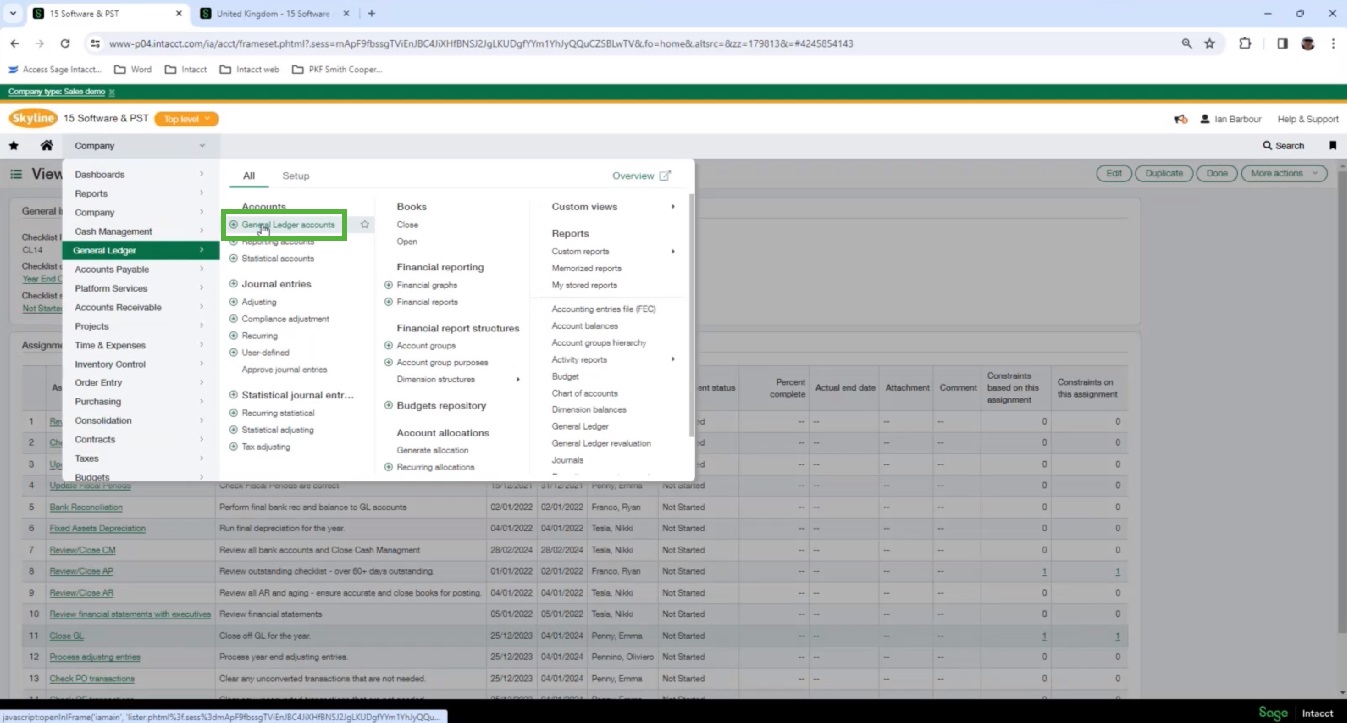Click the Edit button
1347x723 pixels.
pyautogui.click(x=1113, y=172)
